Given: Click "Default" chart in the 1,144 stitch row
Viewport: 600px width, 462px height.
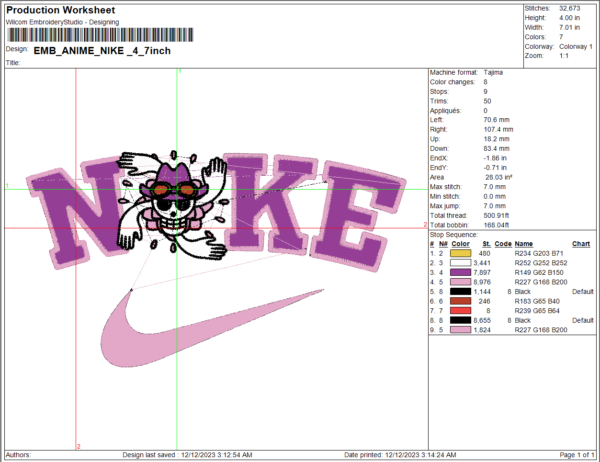Looking at the screenshot, I should (582, 292).
